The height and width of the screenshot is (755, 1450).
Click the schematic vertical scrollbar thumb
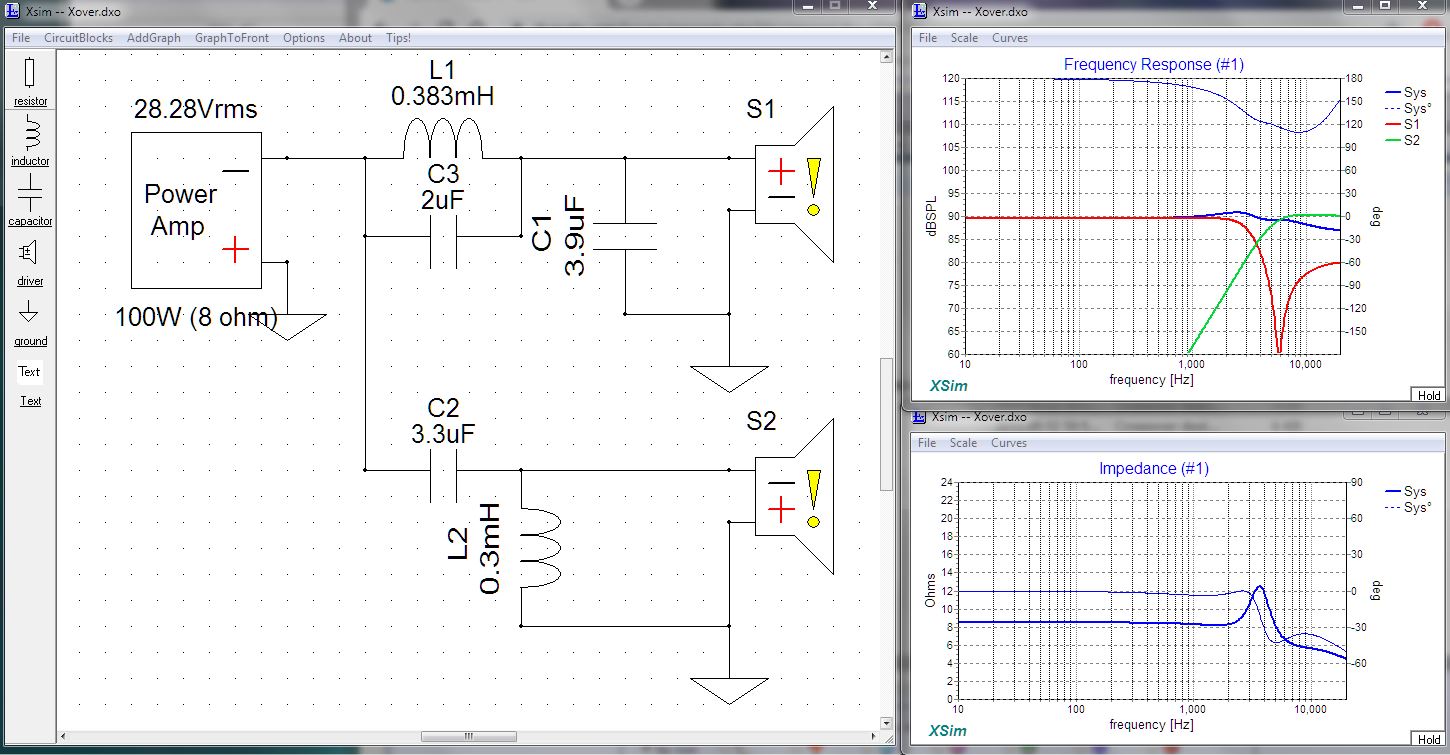pyautogui.click(x=886, y=424)
